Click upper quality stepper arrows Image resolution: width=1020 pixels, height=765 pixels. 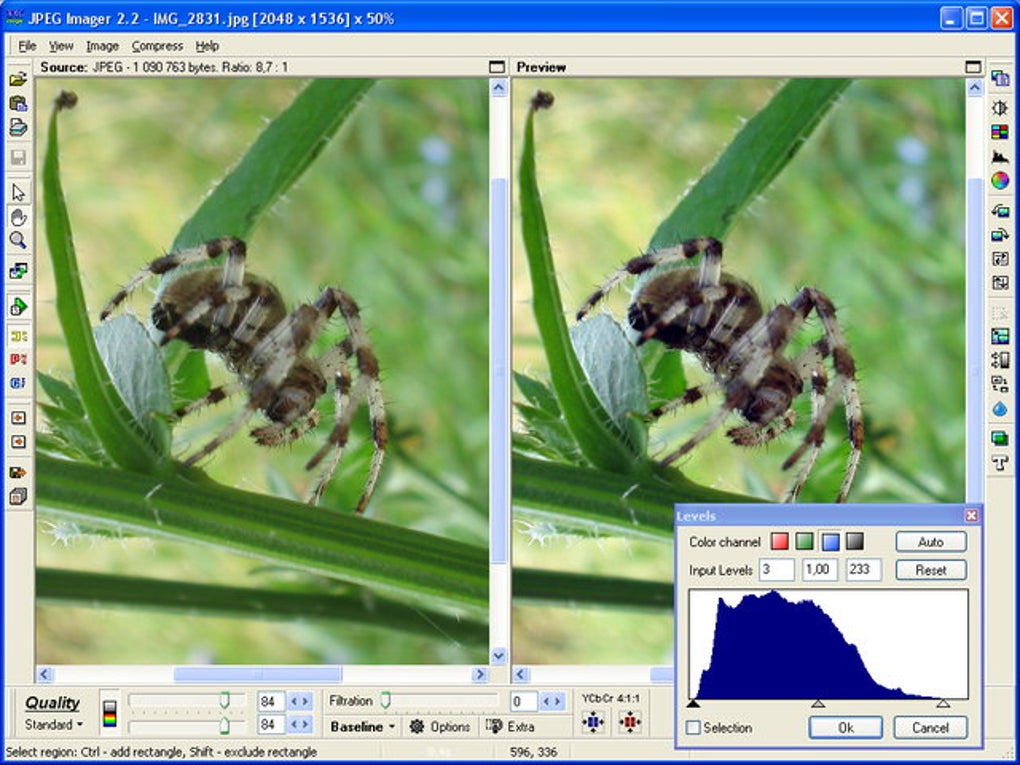coord(299,701)
